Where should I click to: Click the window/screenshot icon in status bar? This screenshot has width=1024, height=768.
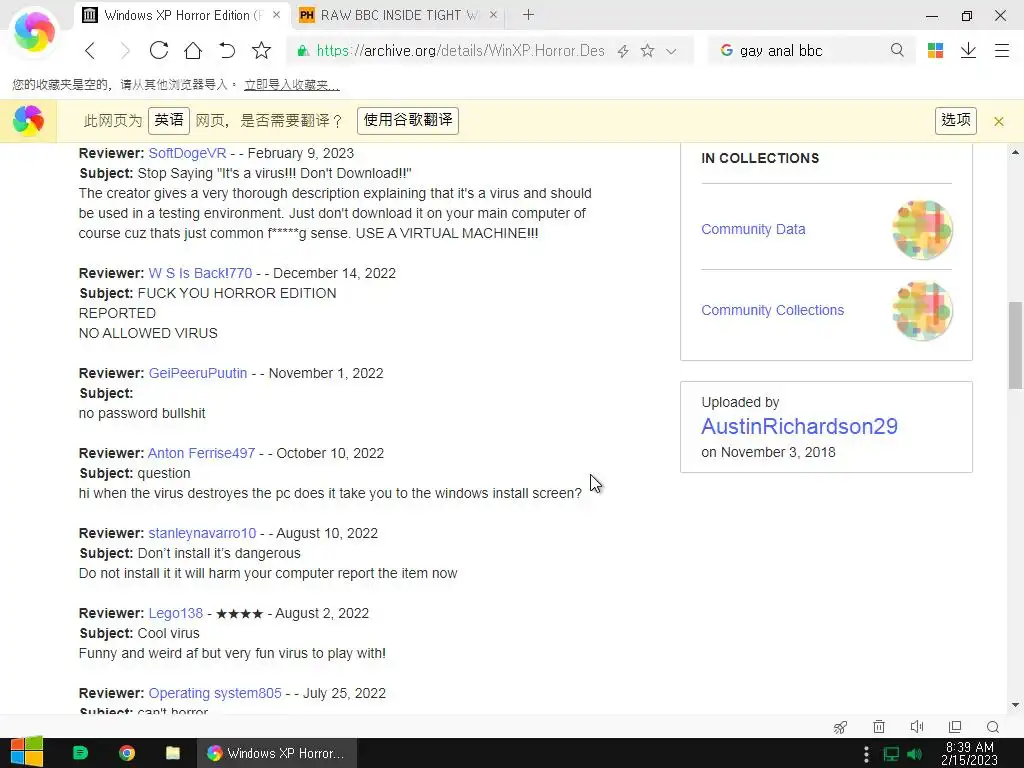(x=955, y=727)
